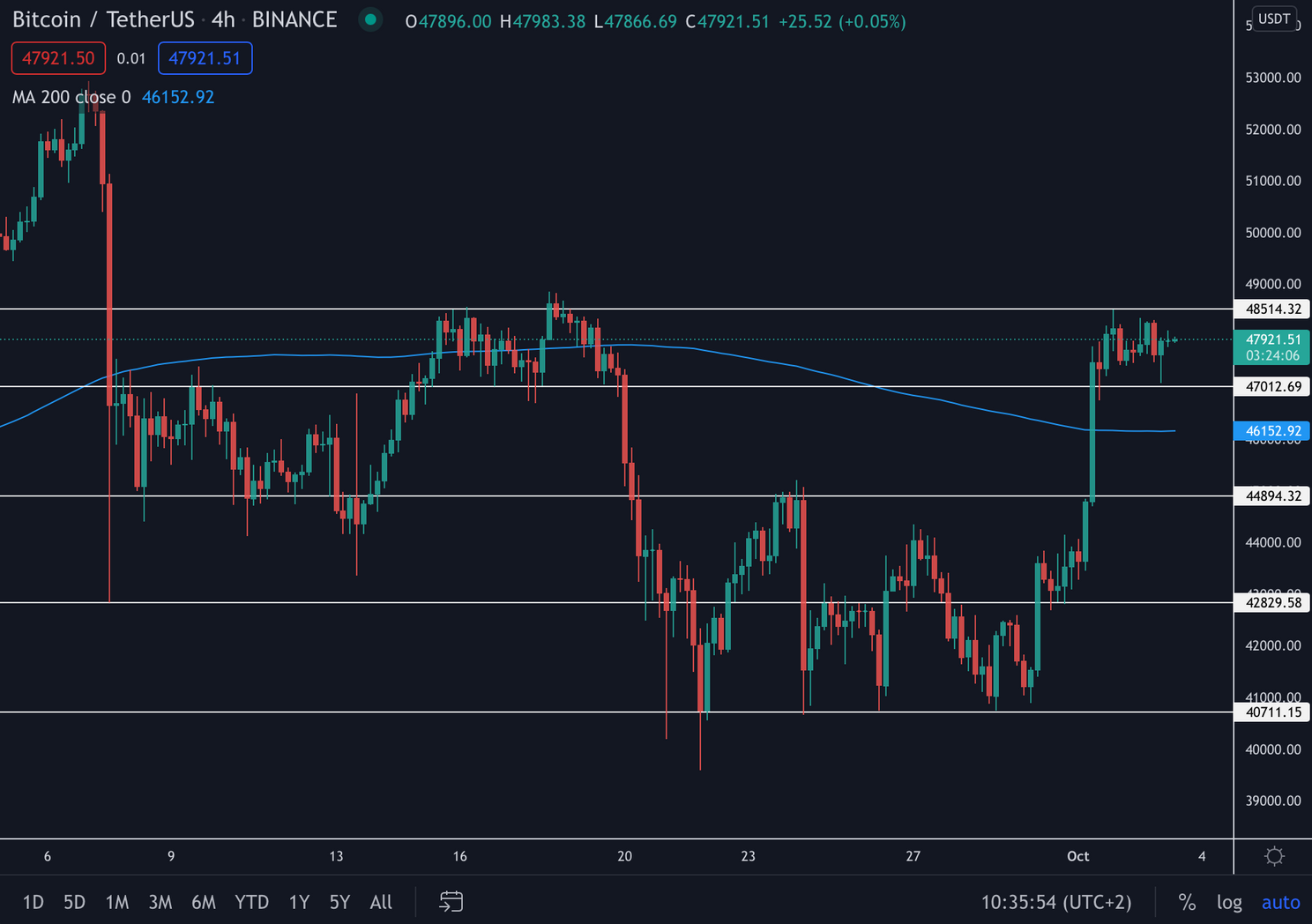Click the 4h interval label in title
Viewport: 1312px width, 924px height.
pyautogui.click(x=223, y=19)
